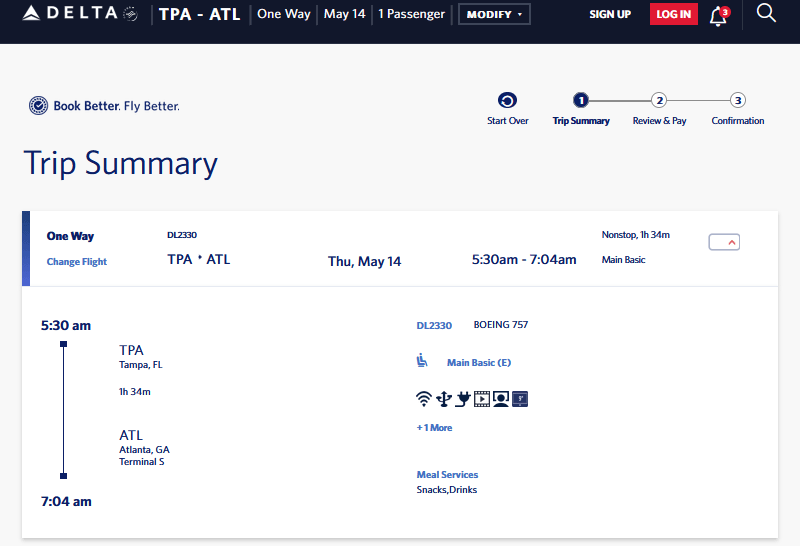
Task: Collapse the flight details chevron
Action: 724,242
